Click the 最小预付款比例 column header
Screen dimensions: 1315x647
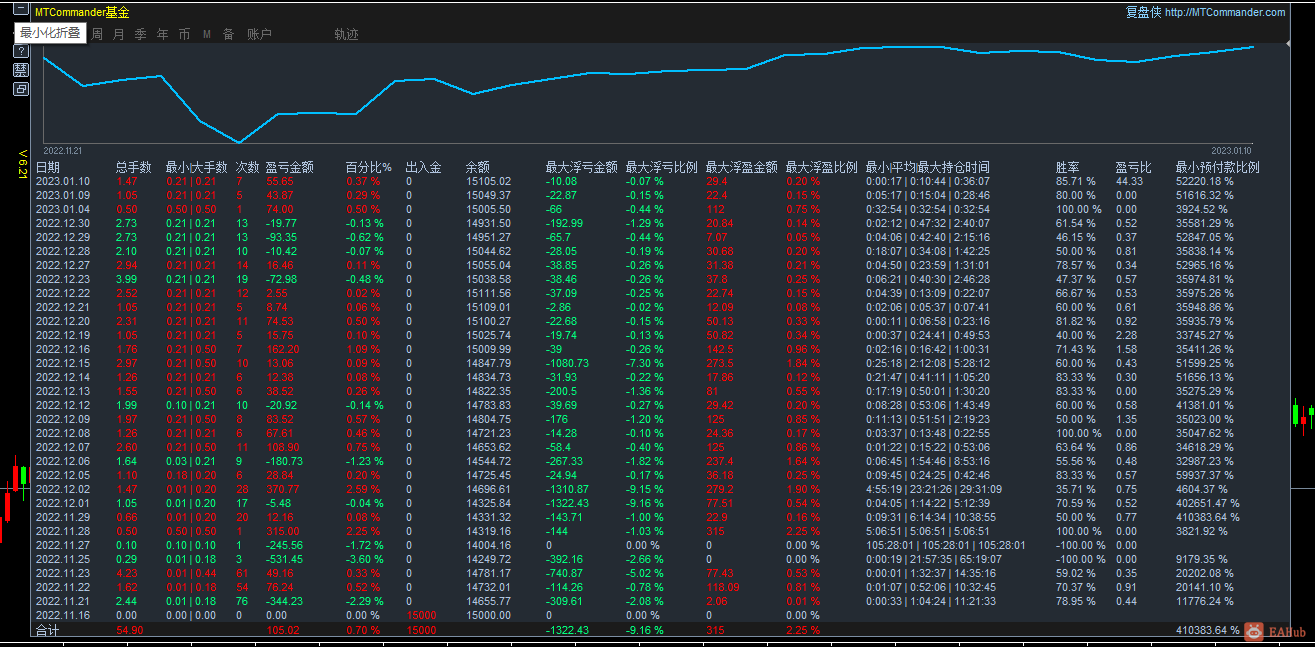1217,167
